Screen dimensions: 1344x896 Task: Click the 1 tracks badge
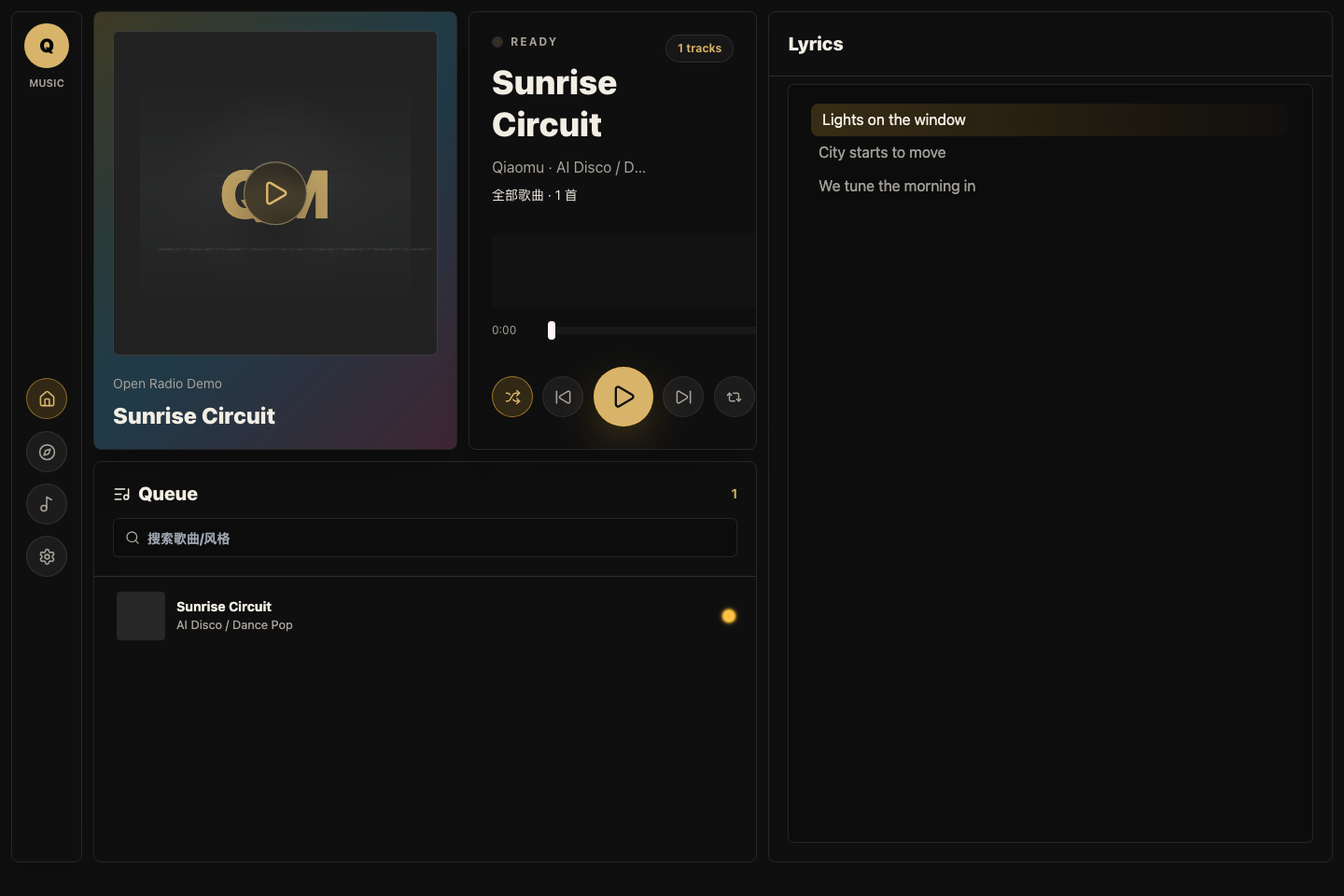[x=699, y=49]
